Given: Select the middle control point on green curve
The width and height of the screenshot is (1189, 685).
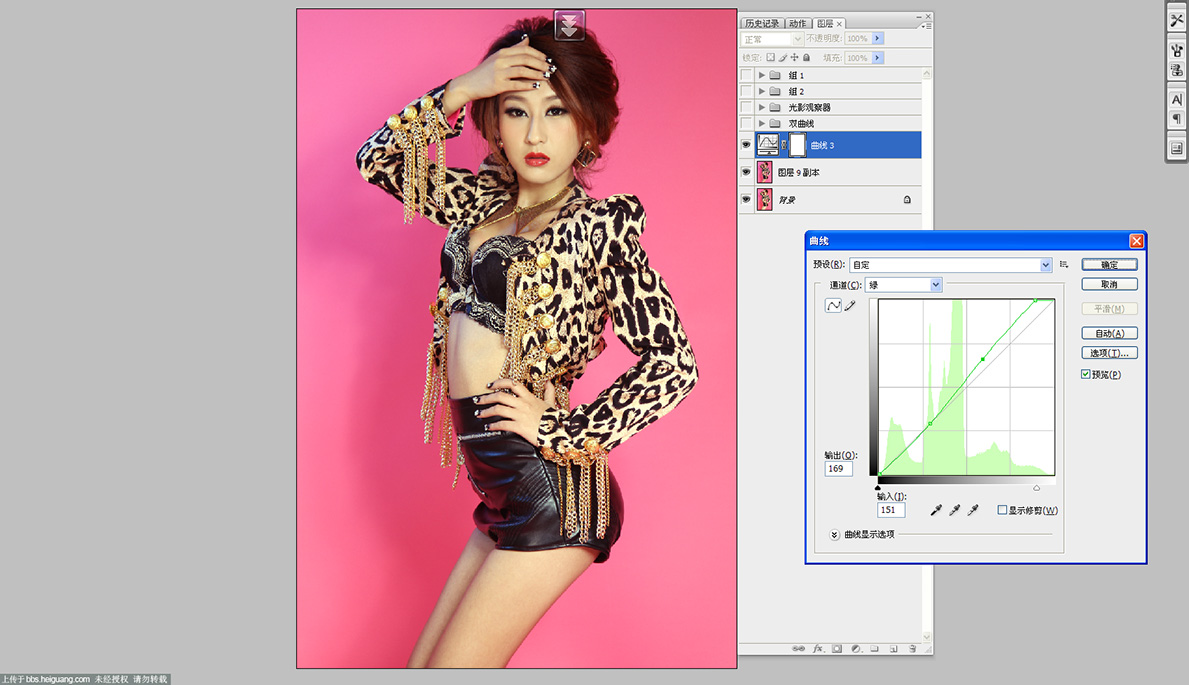Looking at the screenshot, I should 983,359.
